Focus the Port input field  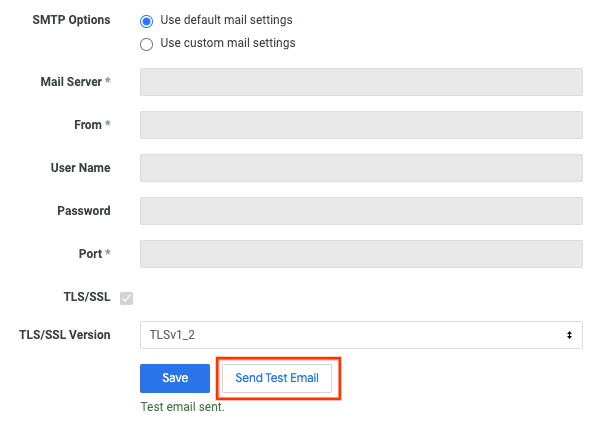click(x=361, y=254)
